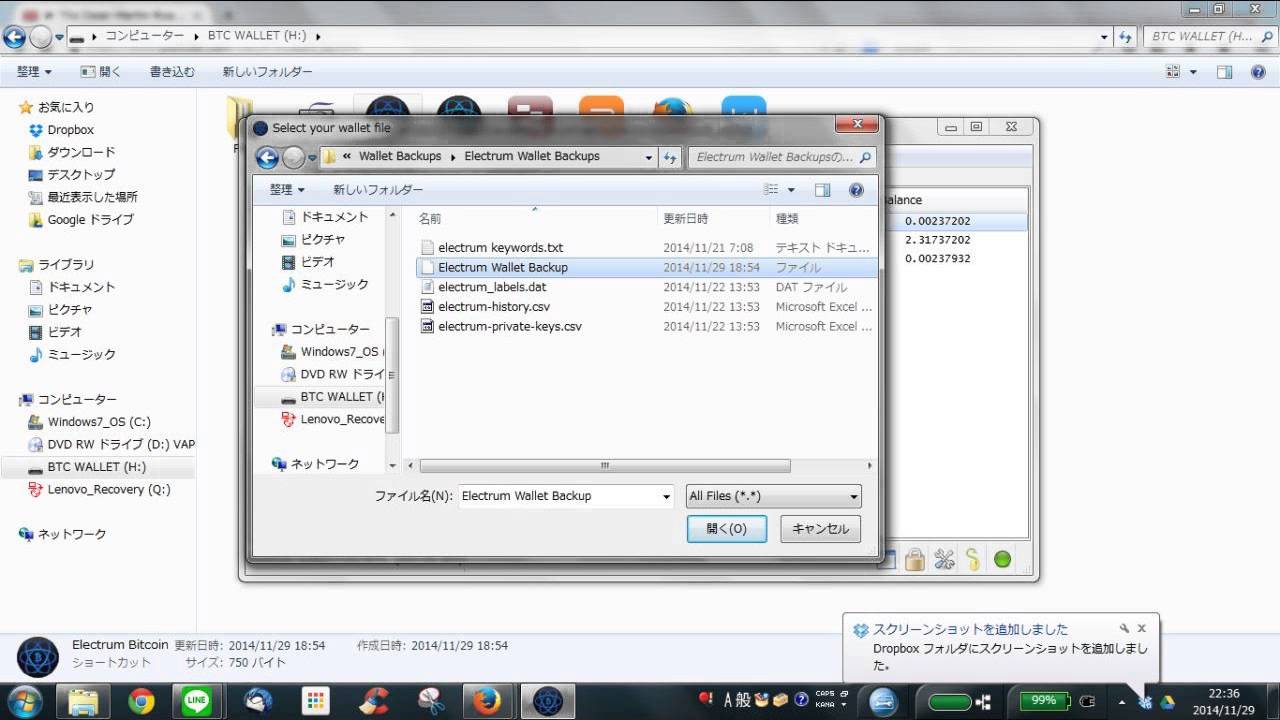Viewport: 1280px width, 720px height.
Task: Open Thunderbird from the taskbar
Action: [x=258, y=702]
